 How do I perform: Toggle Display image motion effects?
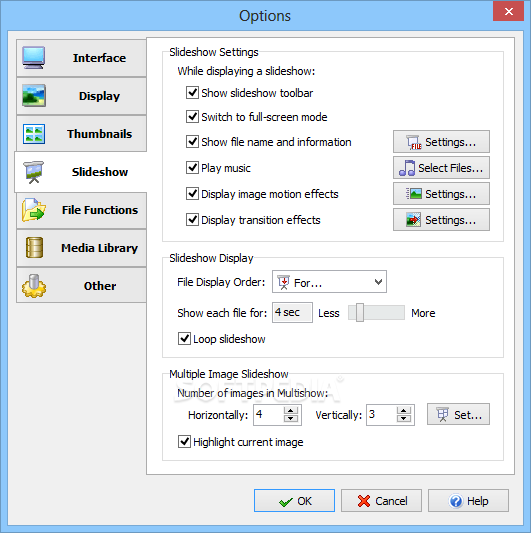click(192, 193)
